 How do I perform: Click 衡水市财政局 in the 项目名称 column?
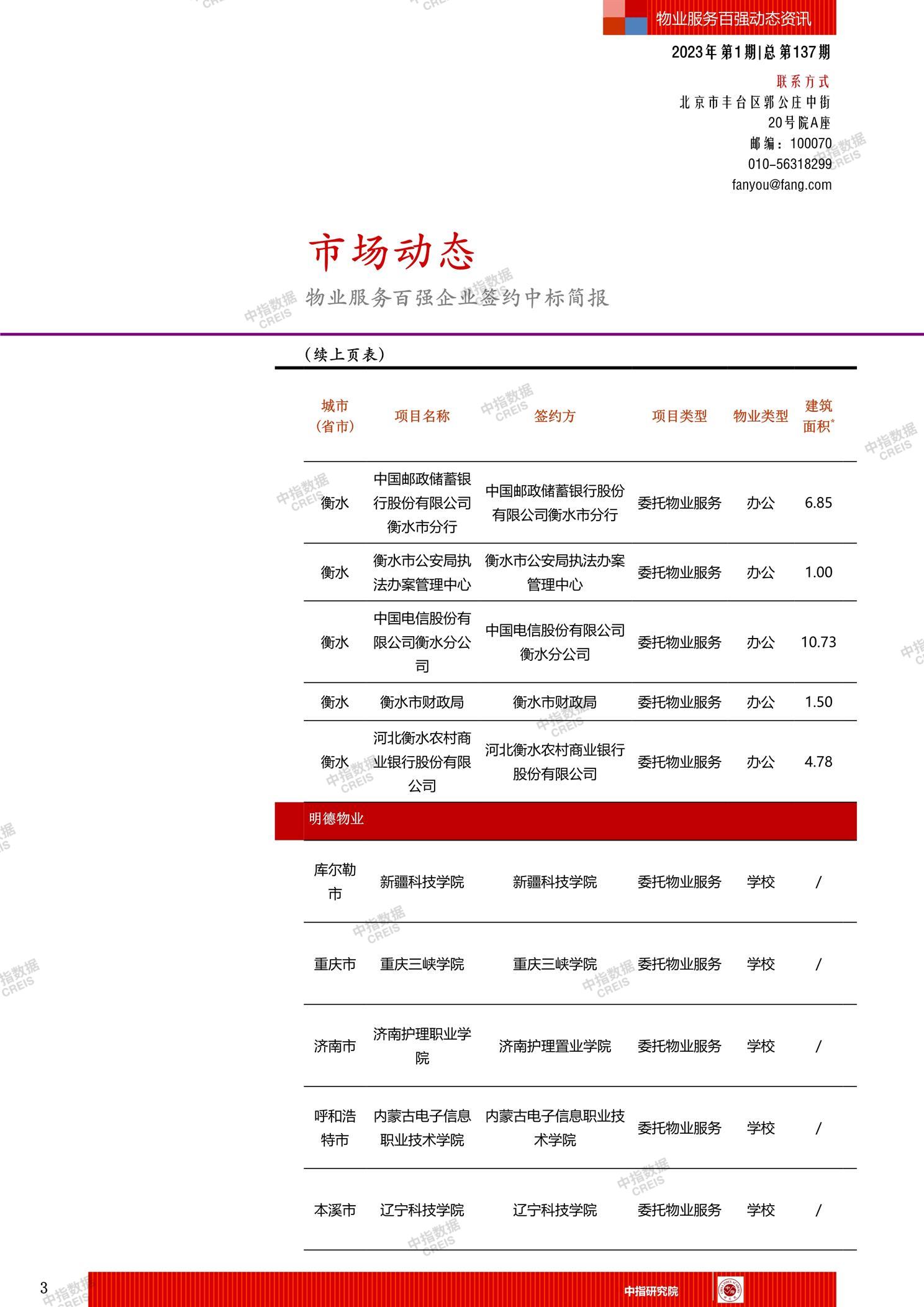[422, 702]
